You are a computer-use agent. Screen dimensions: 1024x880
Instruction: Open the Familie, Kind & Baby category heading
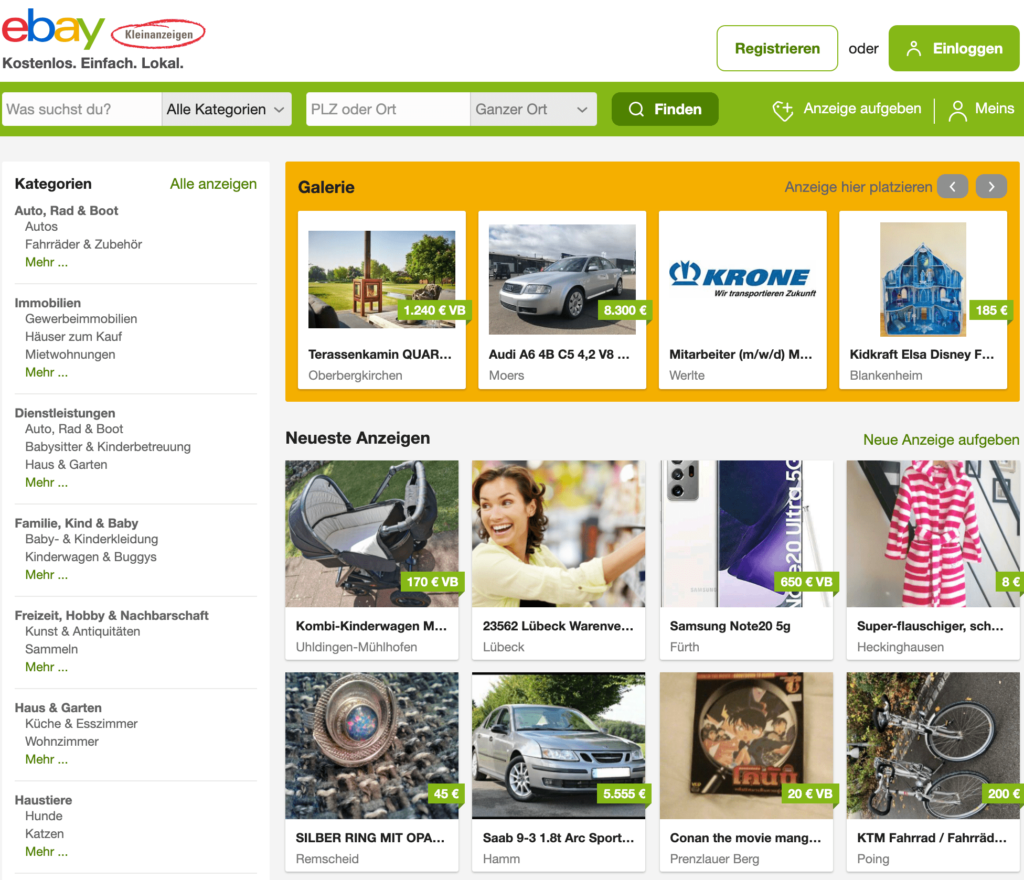[76, 524]
